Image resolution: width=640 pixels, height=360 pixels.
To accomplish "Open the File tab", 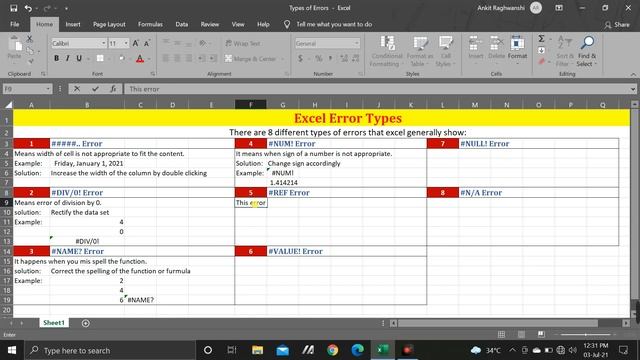I will pyautogui.click(x=15, y=24).
